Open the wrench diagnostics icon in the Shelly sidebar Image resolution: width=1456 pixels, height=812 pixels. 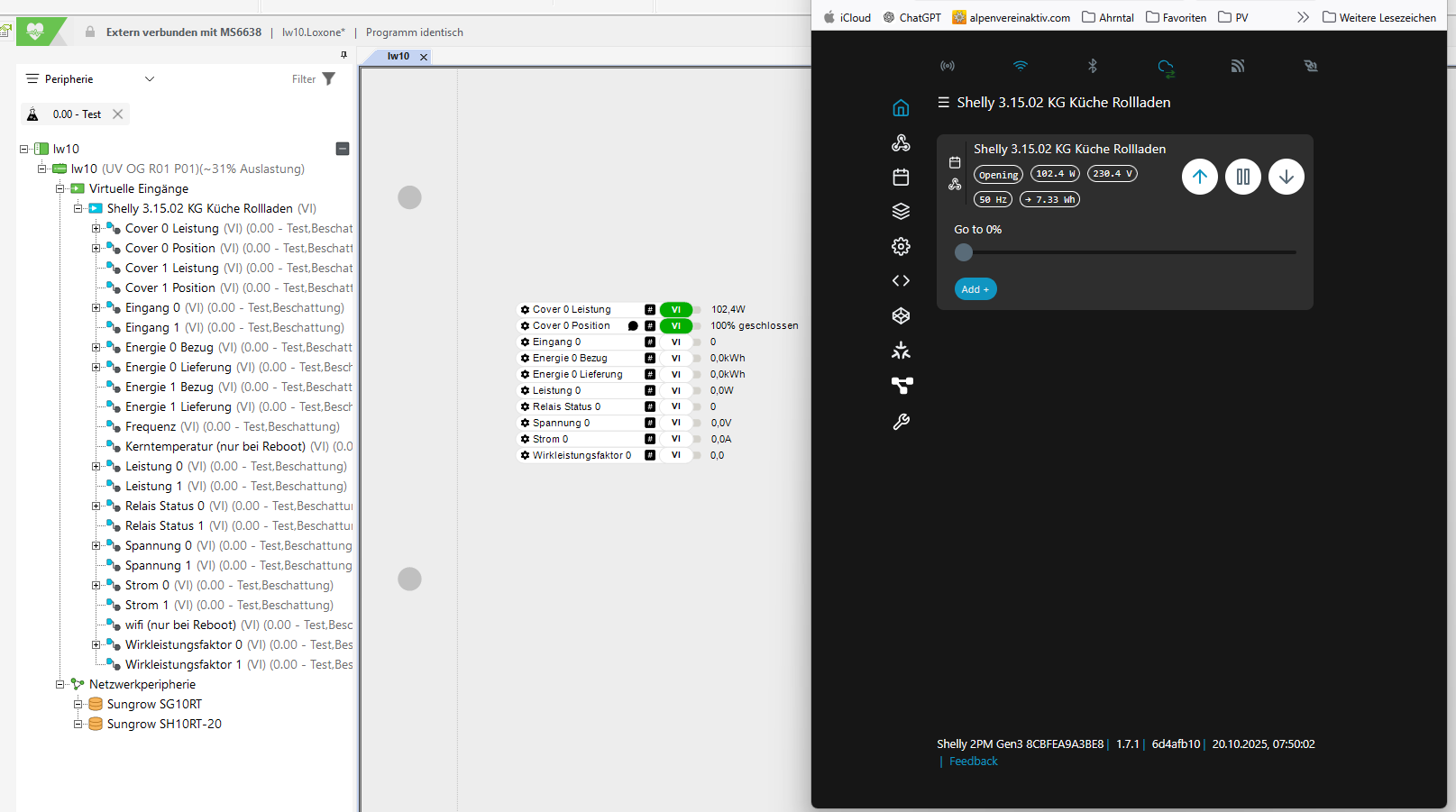click(901, 421)
